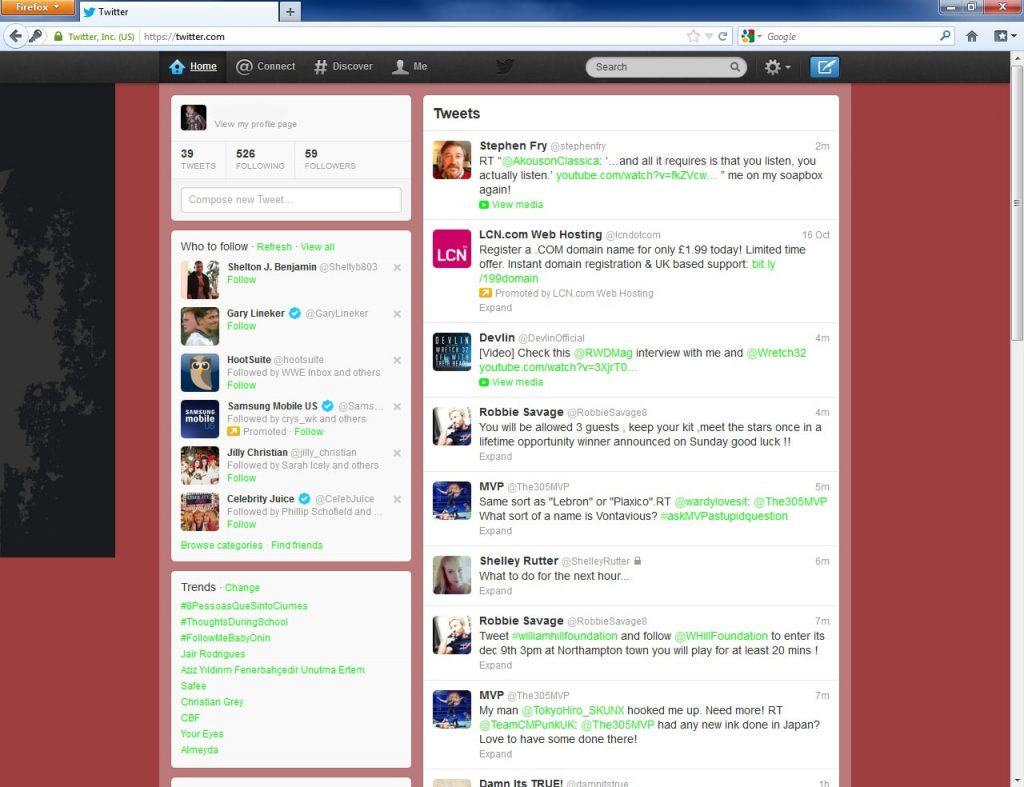Follow Gary Lineker
The image size is (1024, 787).
(x=241, y=326)
